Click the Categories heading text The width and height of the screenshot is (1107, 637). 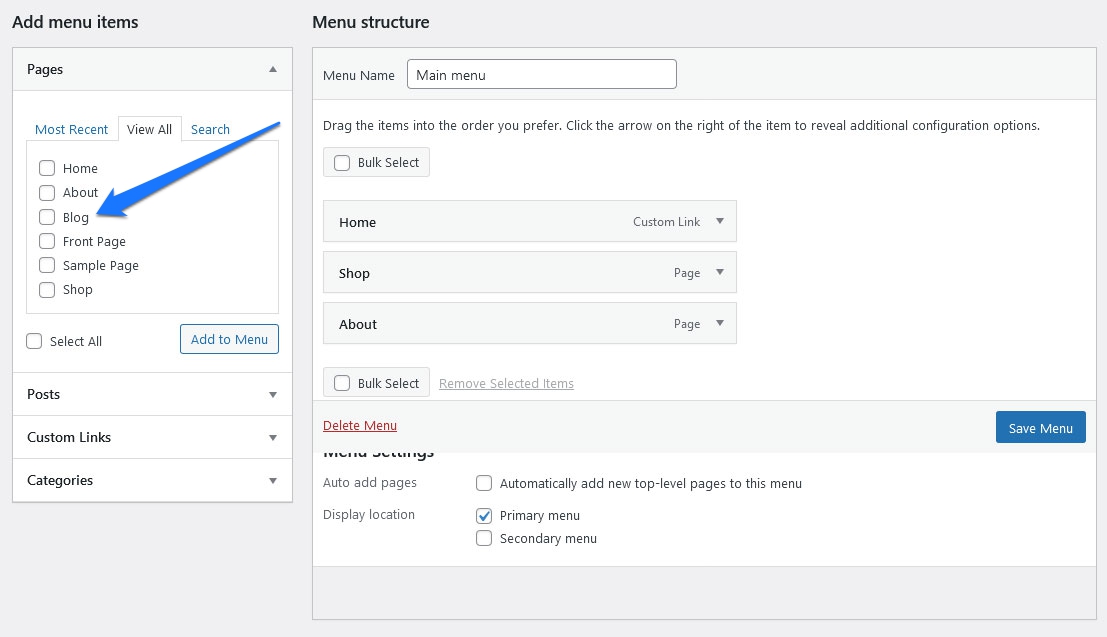pos(60,480)
